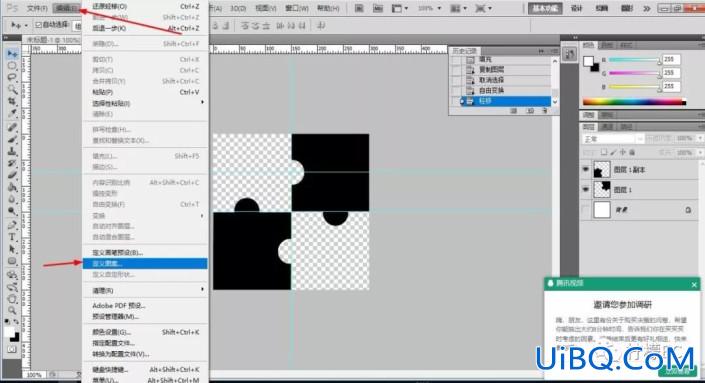
Task: Adjust the R color slider
Action: tap(635, 60)
